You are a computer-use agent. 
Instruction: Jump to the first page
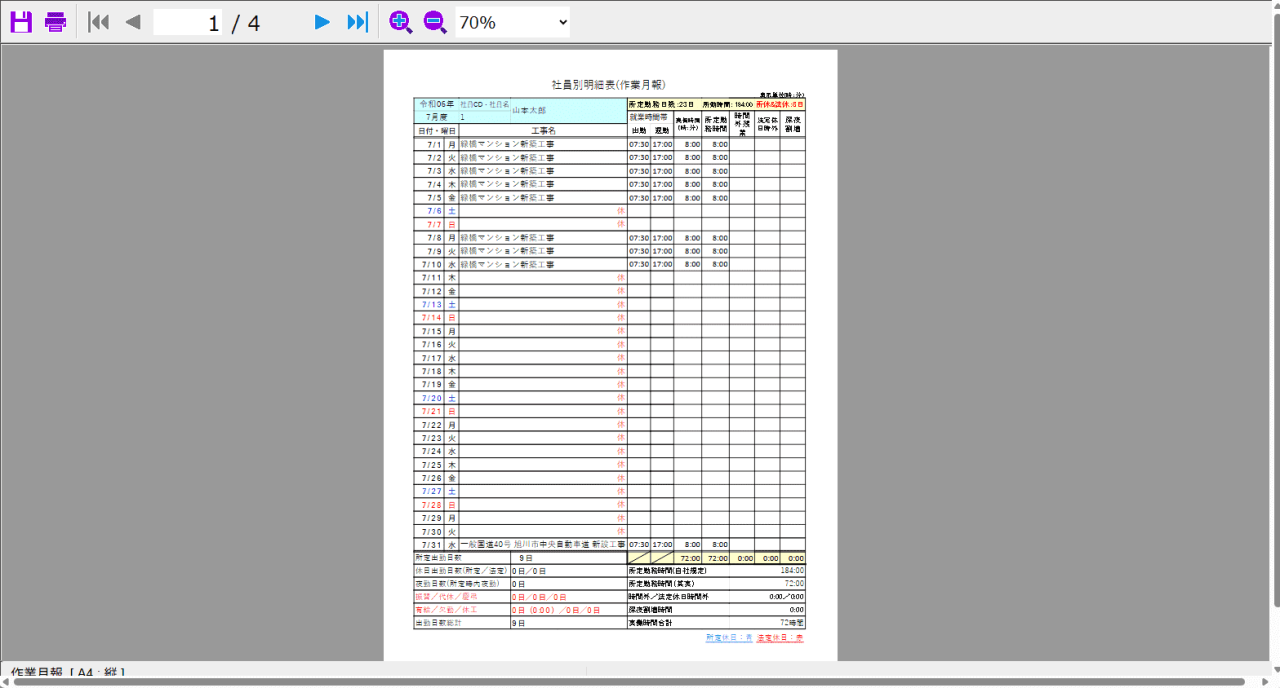tap(98, 22)
